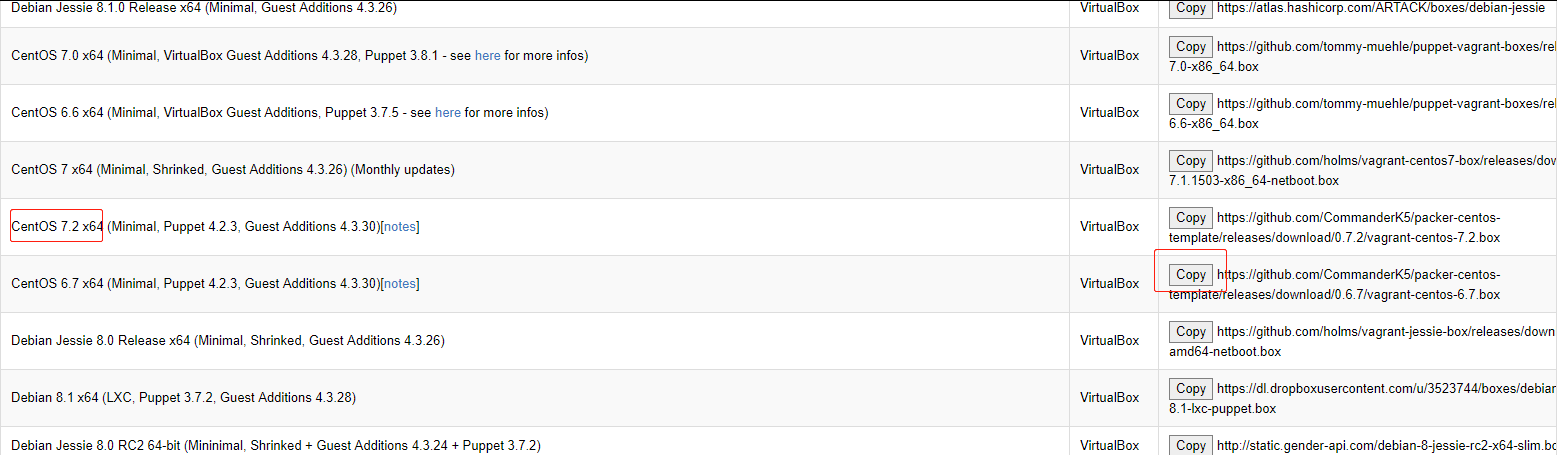The width and height of the screenshot is (1557, 455).
Task: Click VirtualBox provider cell in CentOS 6.6 row
Action: click(x=1109, y=113)
